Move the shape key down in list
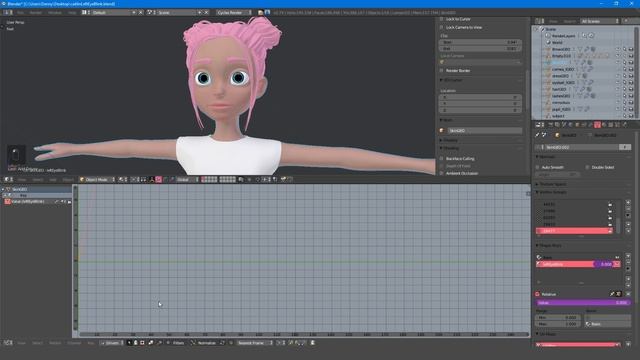 coord(628,285)
